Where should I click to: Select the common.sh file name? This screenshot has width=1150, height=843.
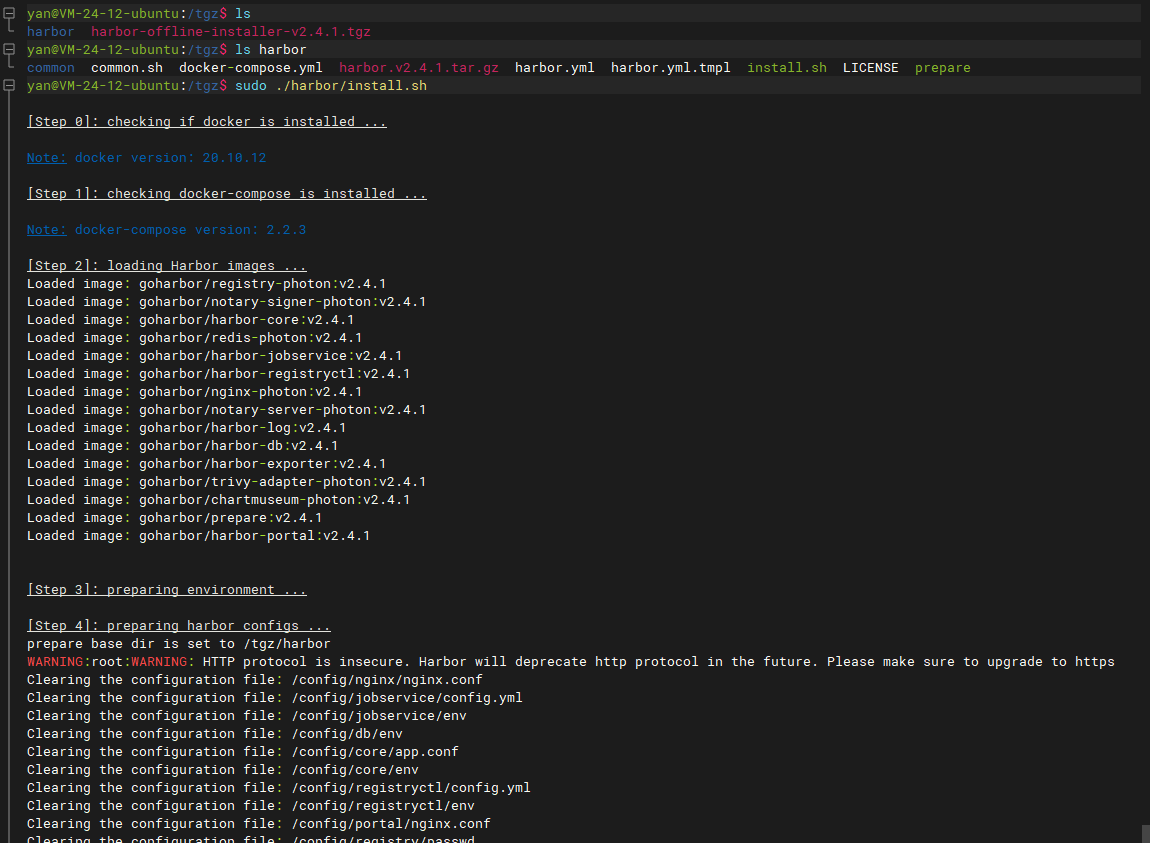click(x=127, y=67)
